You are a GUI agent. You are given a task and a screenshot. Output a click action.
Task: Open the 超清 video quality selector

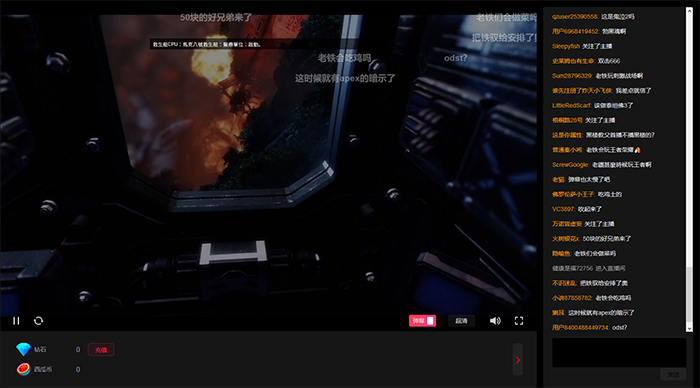(x=461, y=321)
